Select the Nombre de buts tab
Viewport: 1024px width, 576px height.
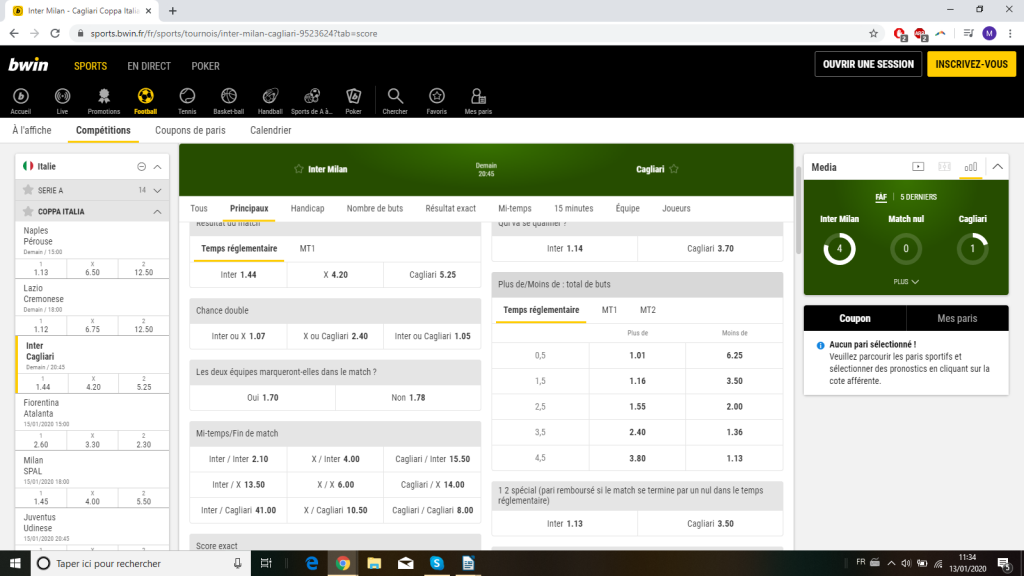tap(375, 208)
